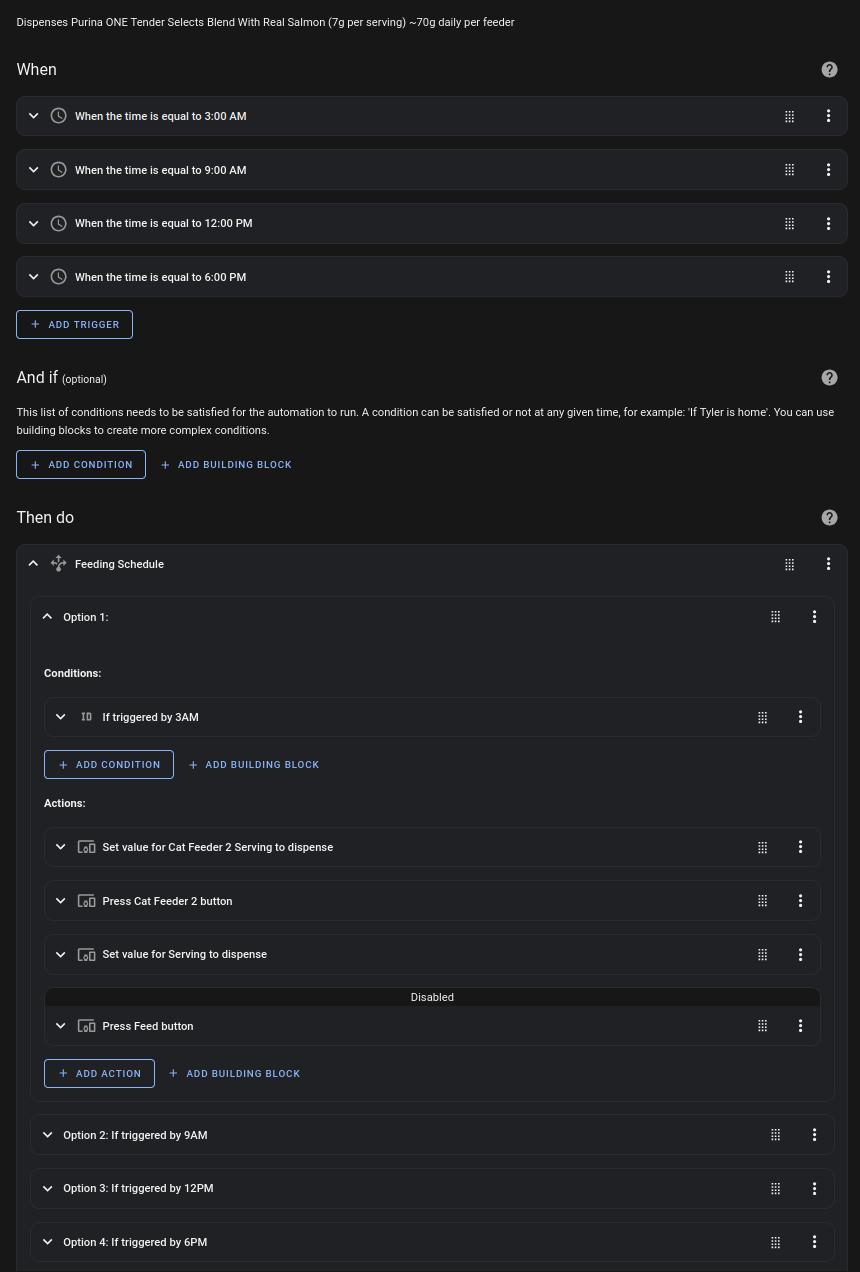Expand the If triggered by 3AM condition
Screen dimensions: 860x1272
pos(61,717)
